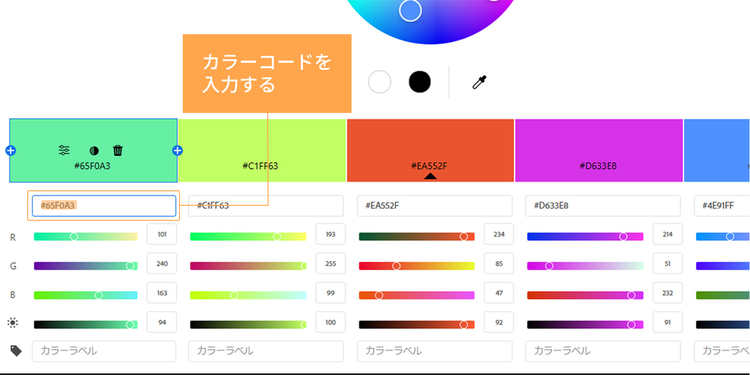The image size is (750, 375).
Task: Click color label field under #C1FF63
Action: [266, 351]
